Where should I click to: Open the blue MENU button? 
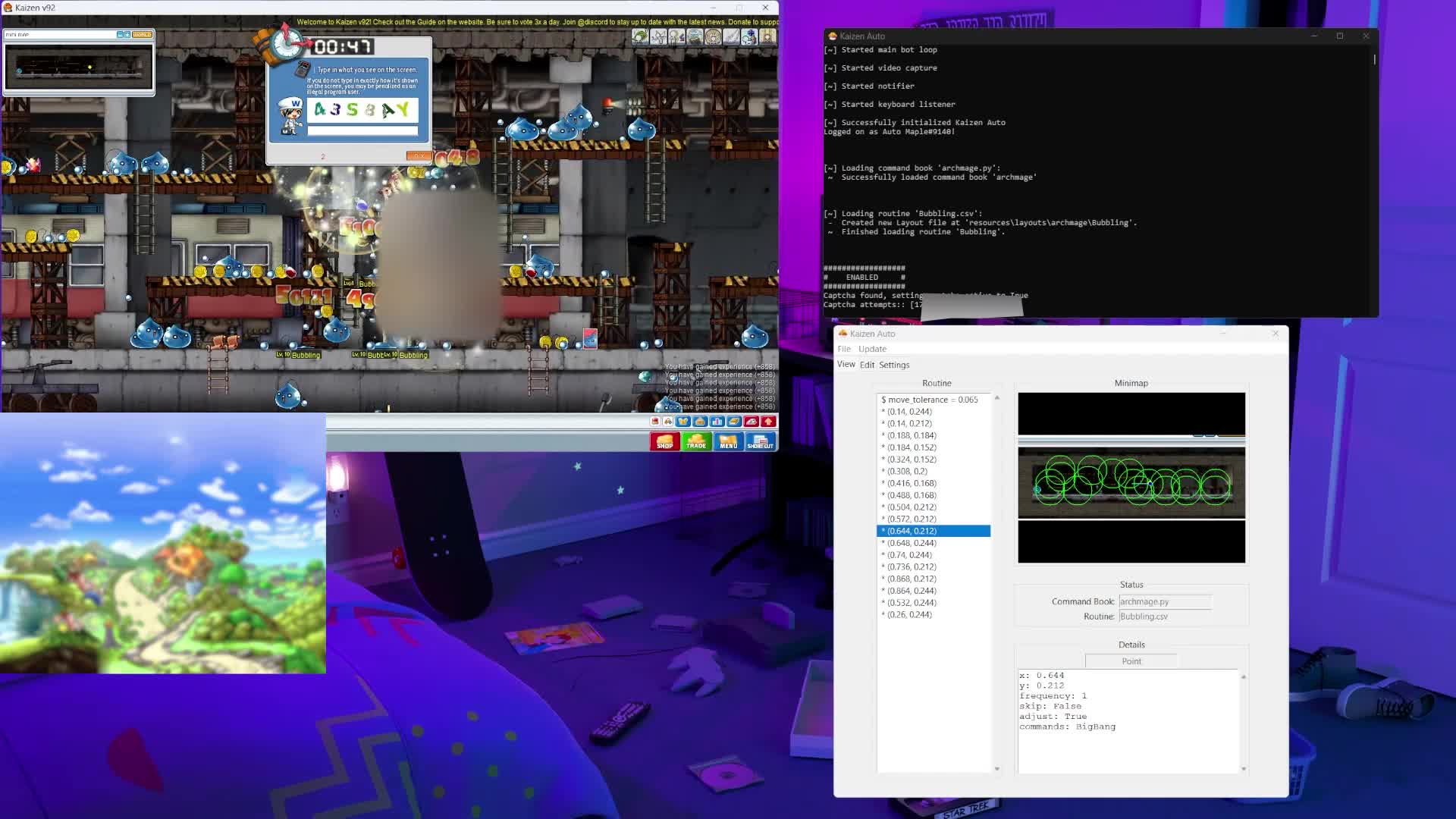728,441
